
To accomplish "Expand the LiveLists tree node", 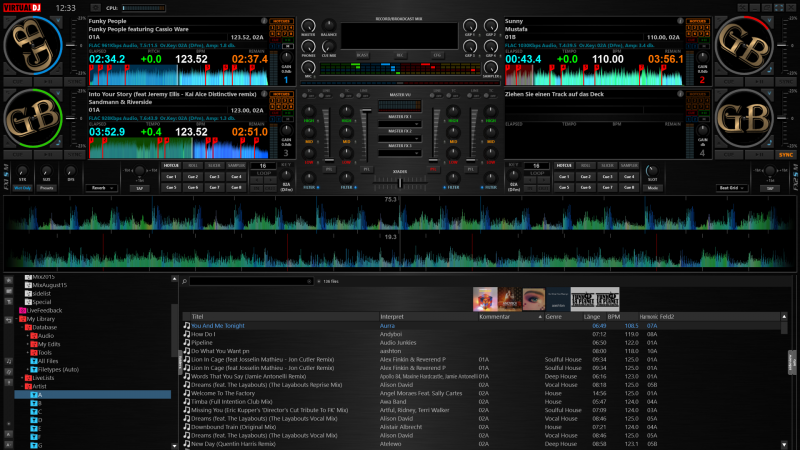I will click(22, 378).
